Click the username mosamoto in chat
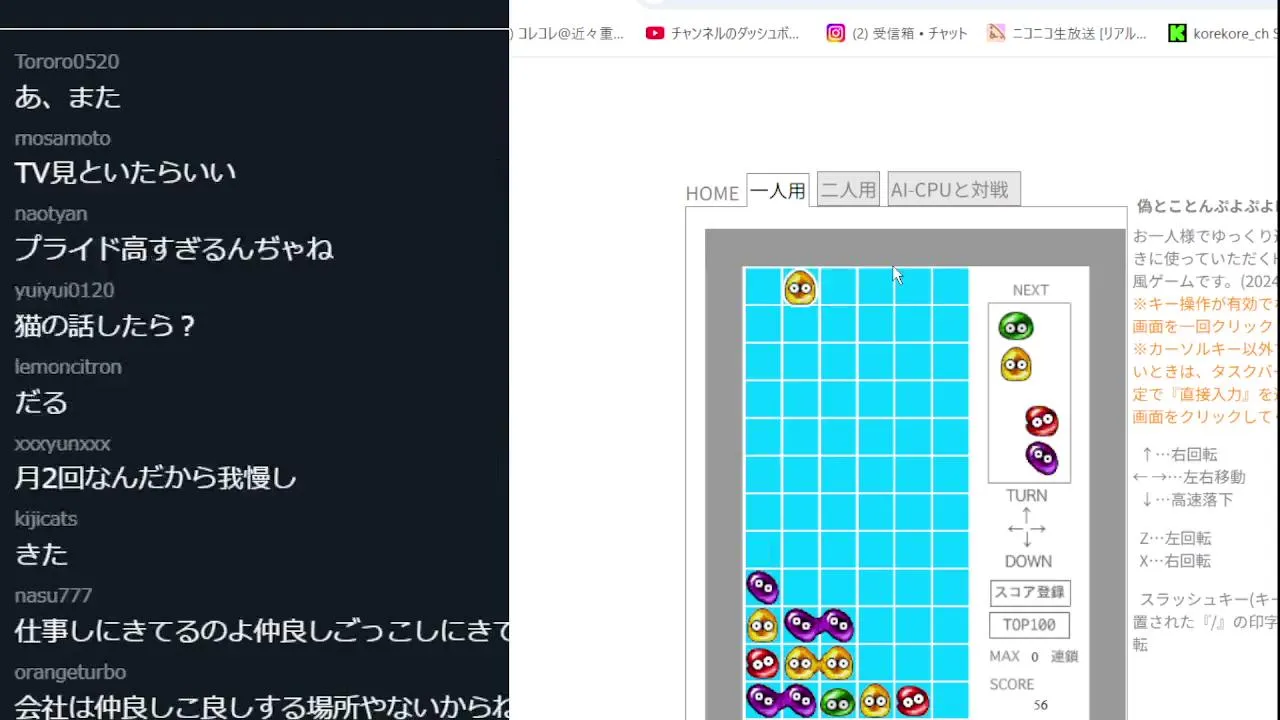The image size is (1280, 720). click(62, 138)
